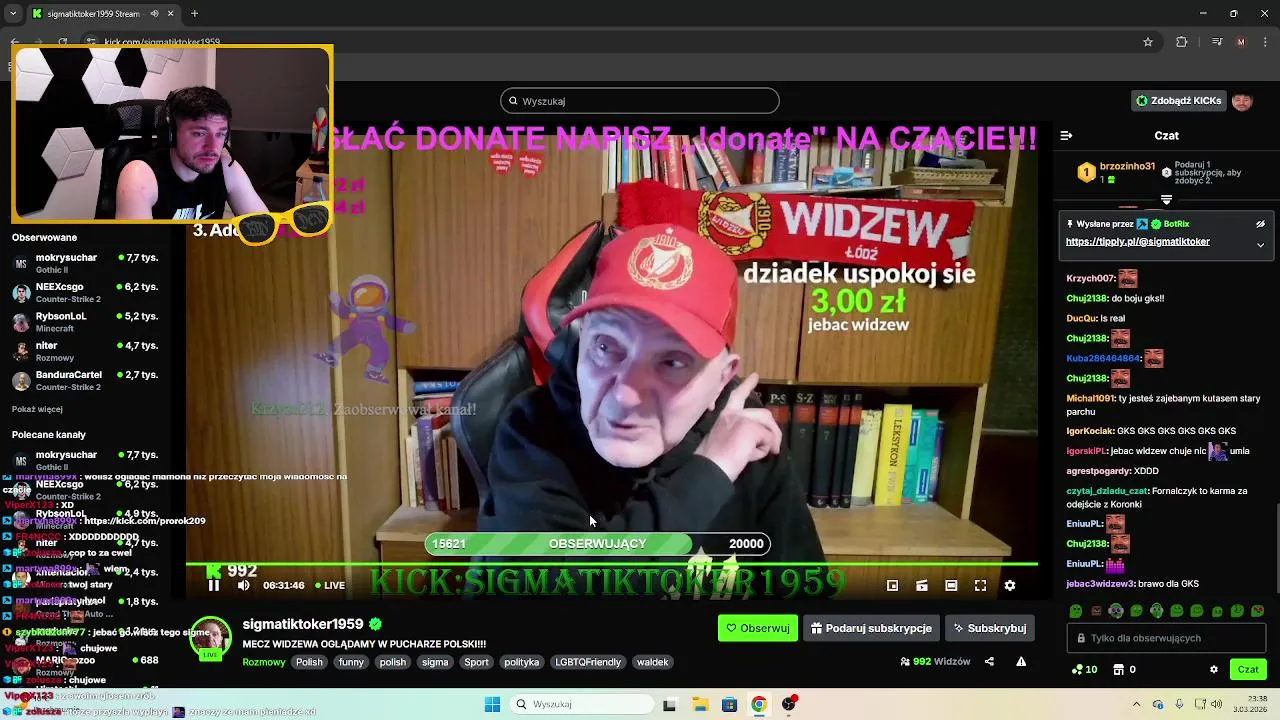This screenshot has height=720, width=1280.
Task: Expand pinned message chevron
Action: (x=1260, y=244)
